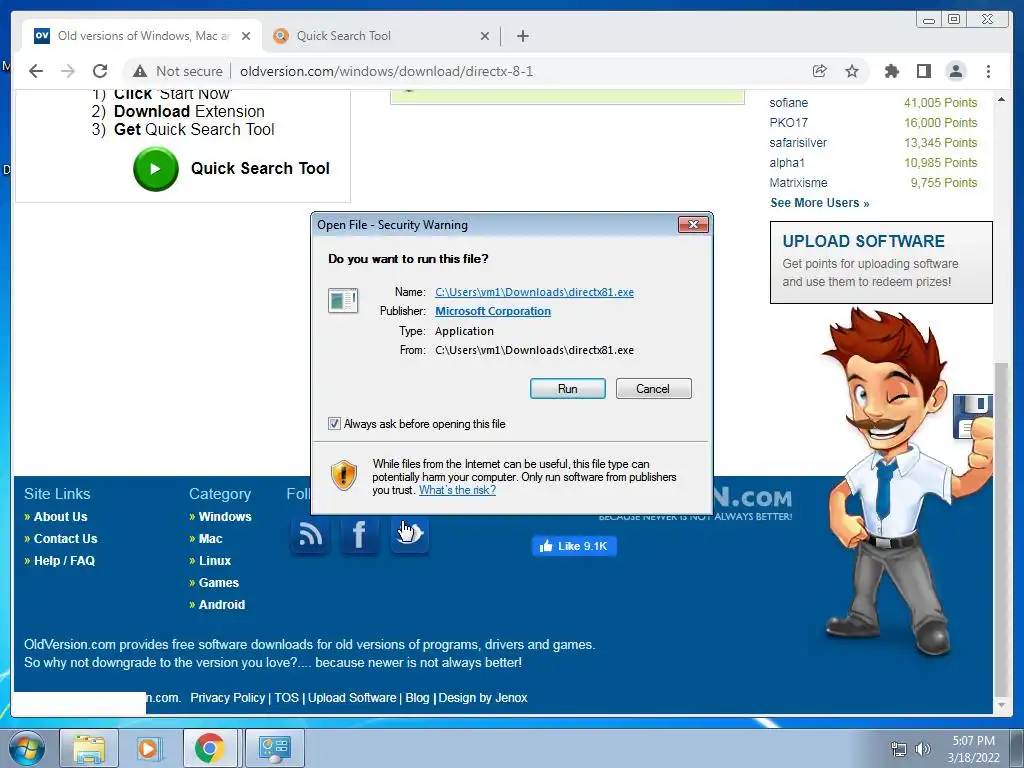Close the security warning dialog with the X

pos(693,225)
